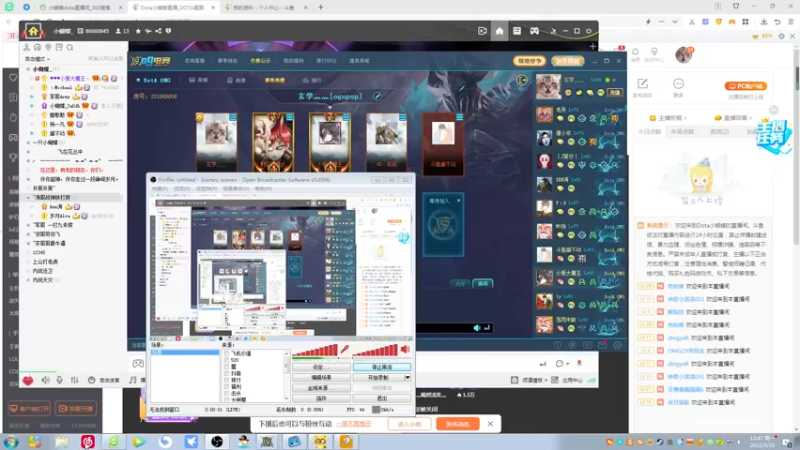The height and width of the screenshot is (450, 800).
Task: Click the Windows Start button
Action: coord(11,441)
